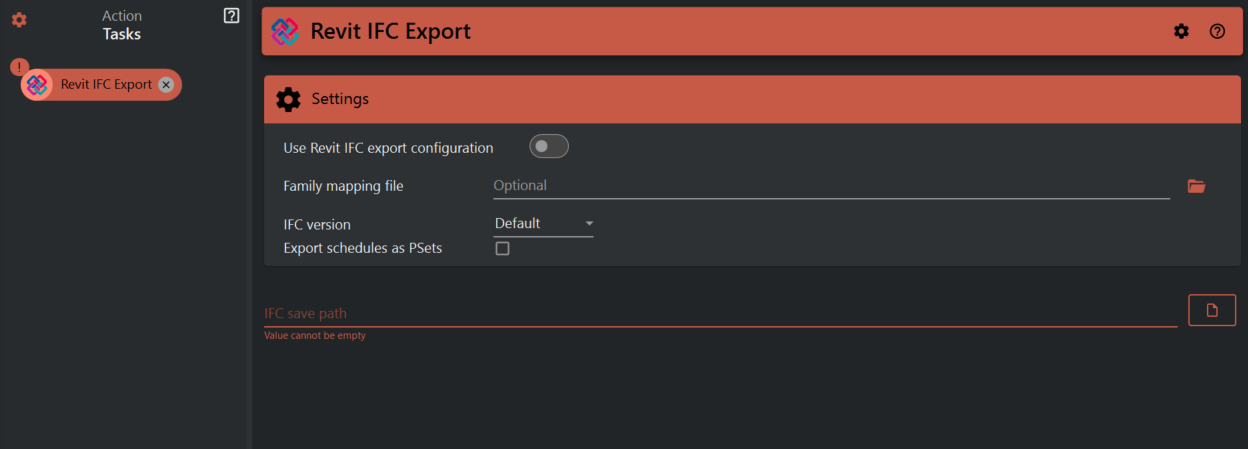The height and width of the screenshot is (449, 1248).
Task: Click the gear icon beside Action Tasks
Action: 19,20
